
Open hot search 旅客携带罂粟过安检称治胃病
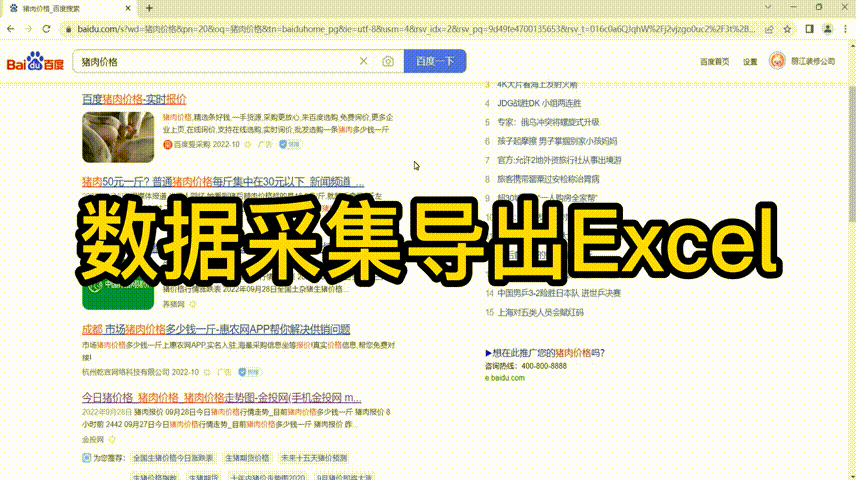point(548,179)
